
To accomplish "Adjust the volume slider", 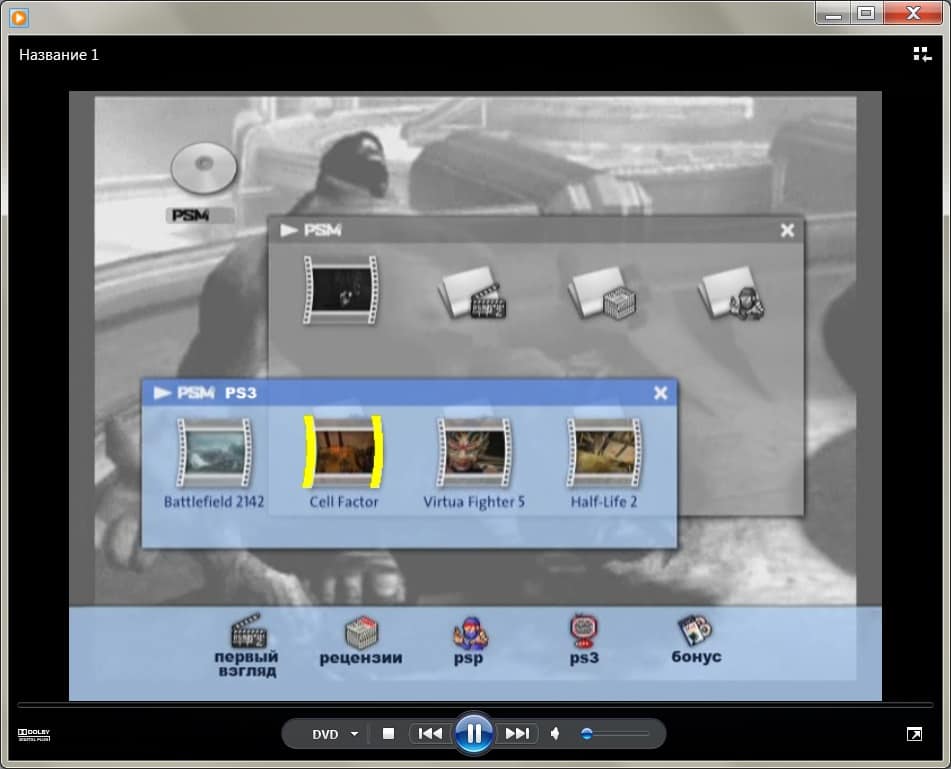I will tap(614, 734).
